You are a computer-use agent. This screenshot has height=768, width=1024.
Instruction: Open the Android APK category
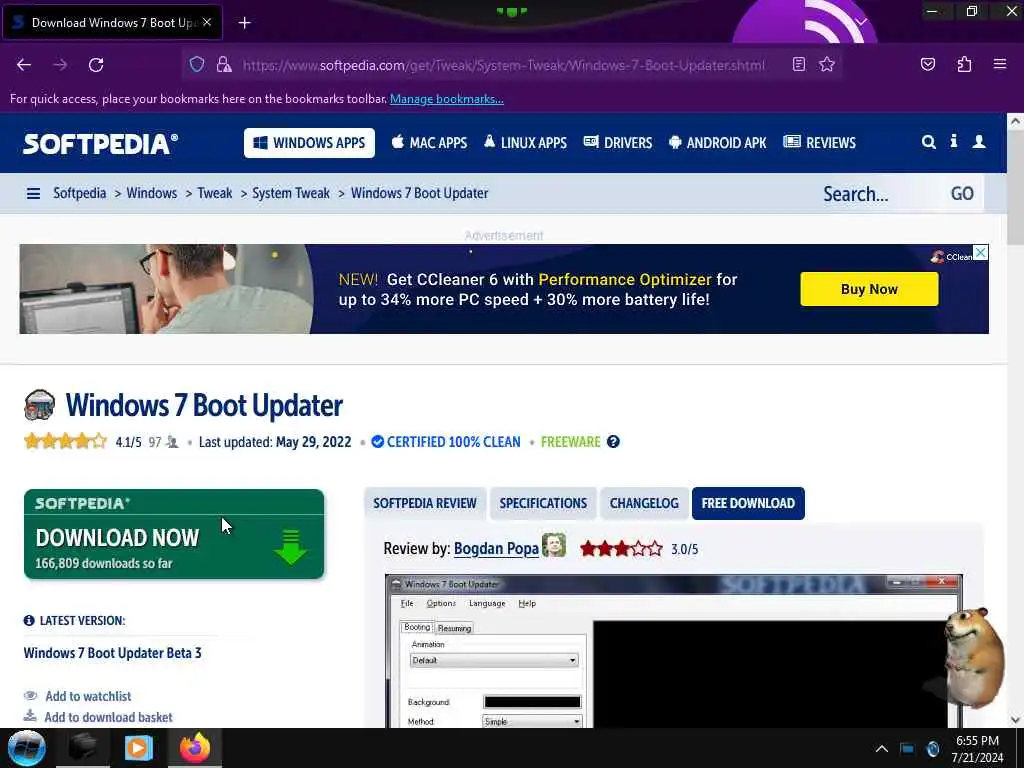(717, 143)
